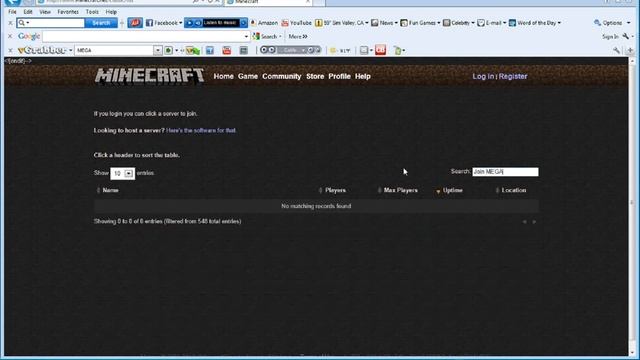Click play on the Listen to music widget
Image resolution: width=640 pixels, height=360 pixels.
189,23
